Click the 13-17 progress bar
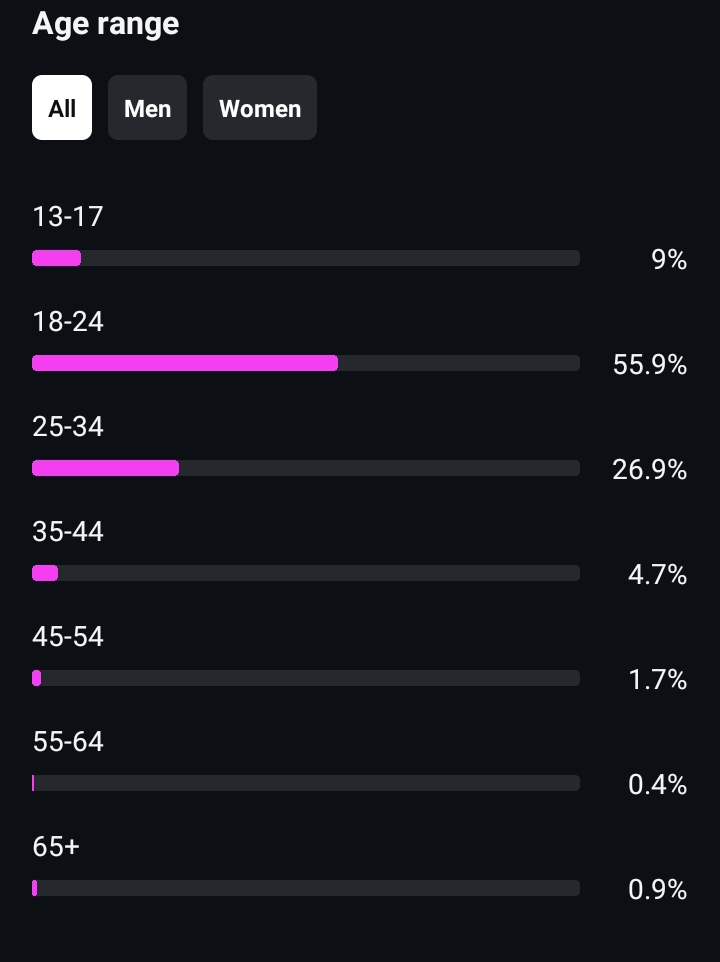Image resolution: width=720 pixels, height=962 pixels. tap(306, 258)
